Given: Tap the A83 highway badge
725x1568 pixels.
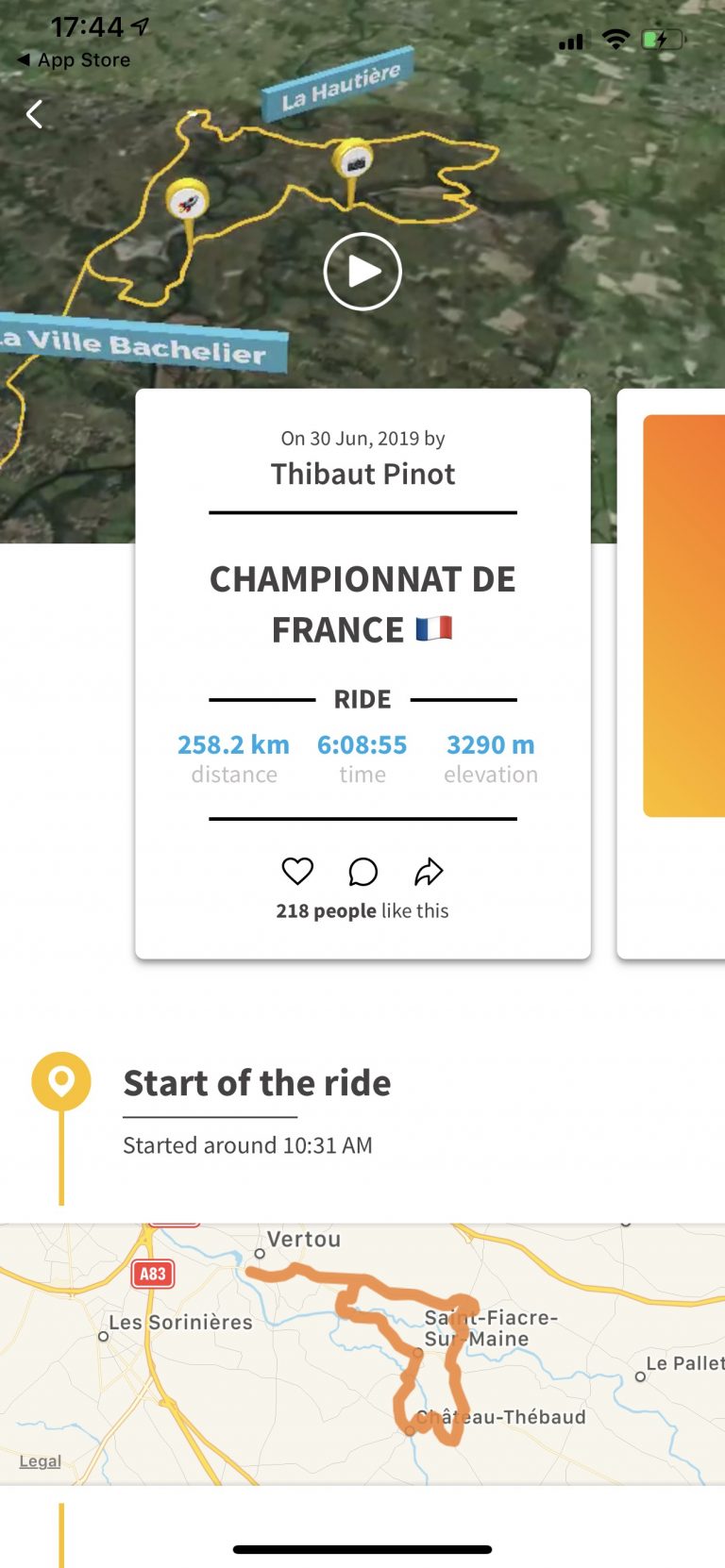Looking at the screenshot, I should click(x=152, y=1274).
